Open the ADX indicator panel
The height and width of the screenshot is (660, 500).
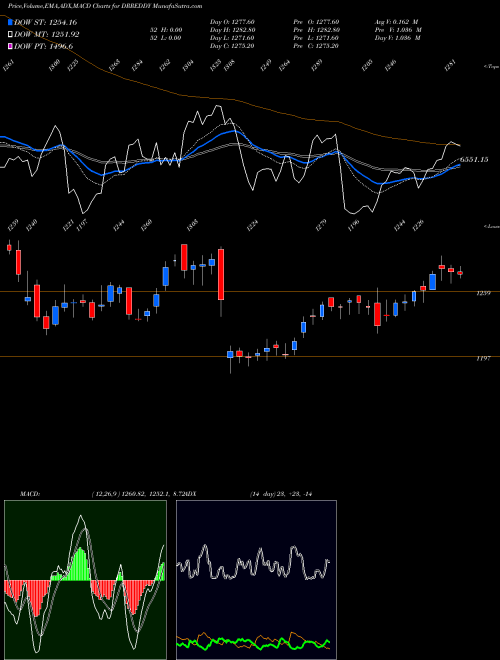tap(256, 580)
